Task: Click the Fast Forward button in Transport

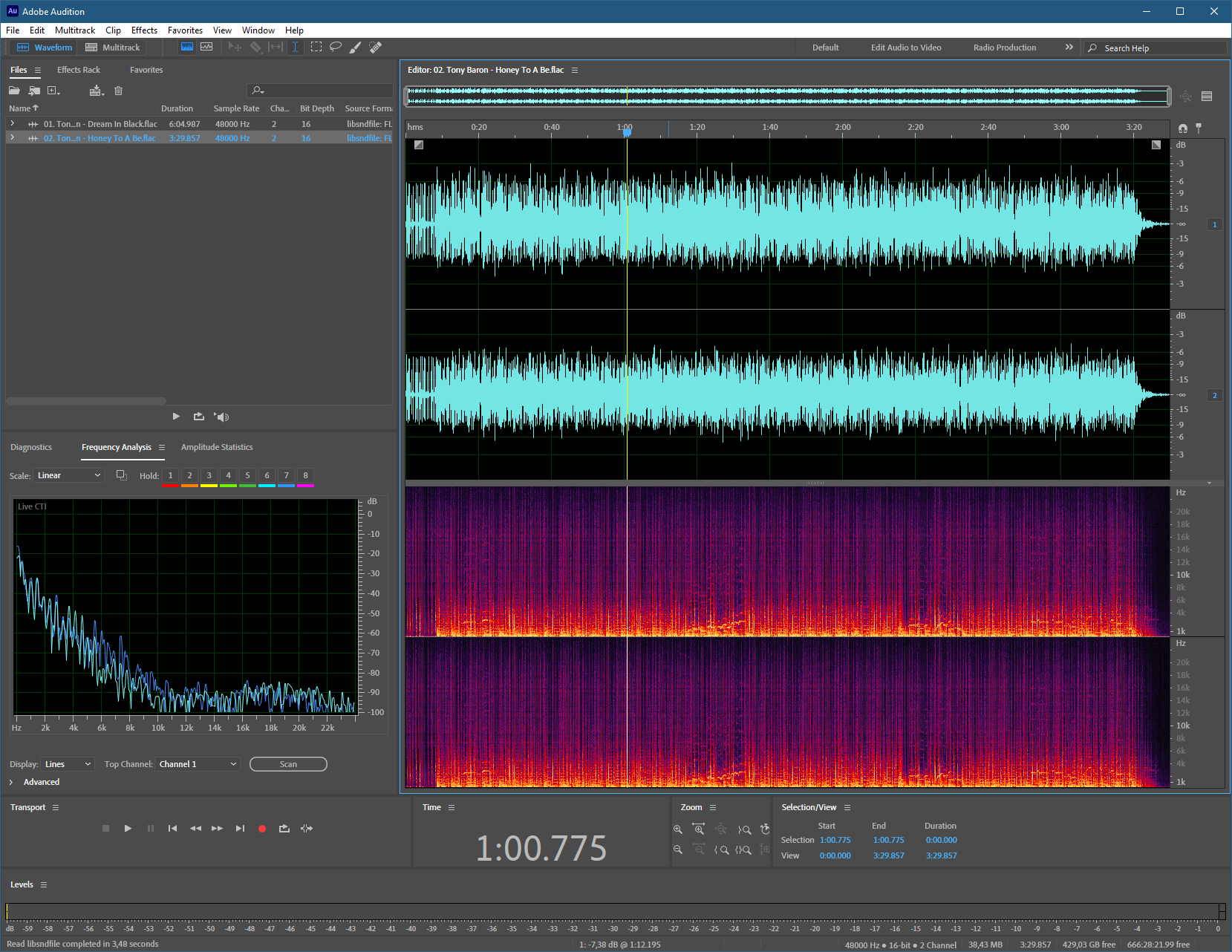Action: pos(217,828)
